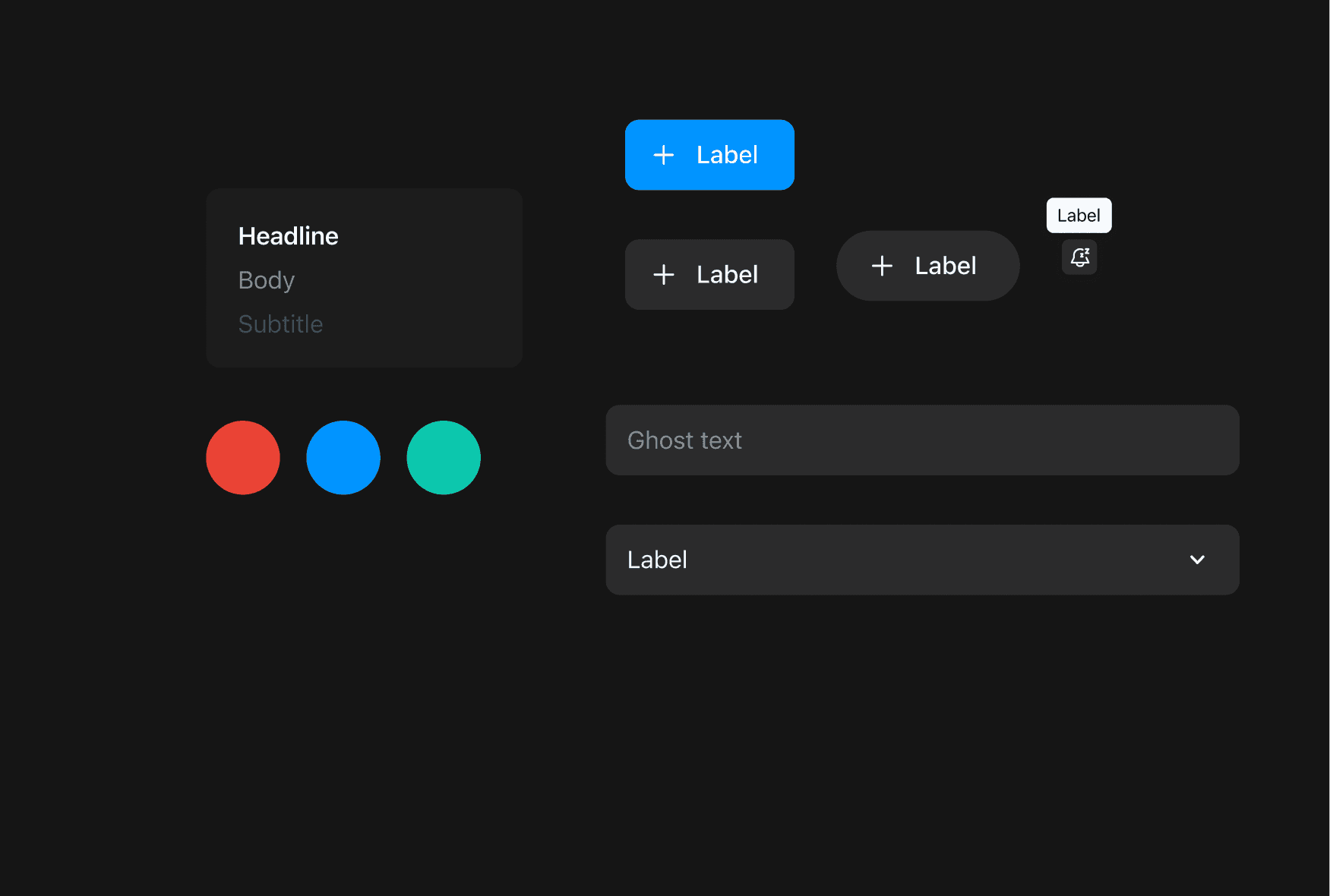The height and width of the screenshot is (896, 1330).
Task: Click the pill-shaped Label button
Action: pos(927,266)
